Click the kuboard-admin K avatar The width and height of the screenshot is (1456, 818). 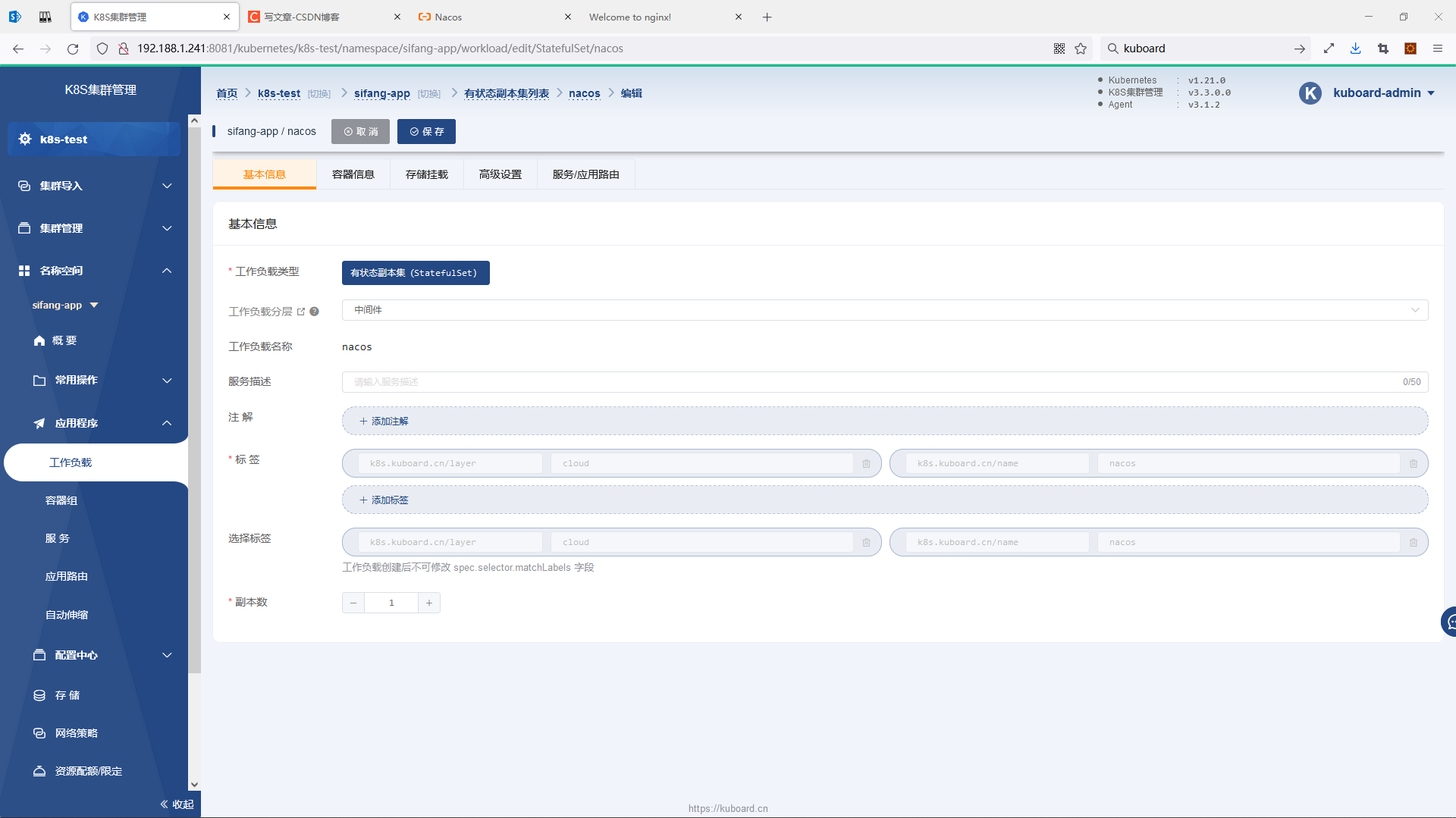pos(1310,92)
